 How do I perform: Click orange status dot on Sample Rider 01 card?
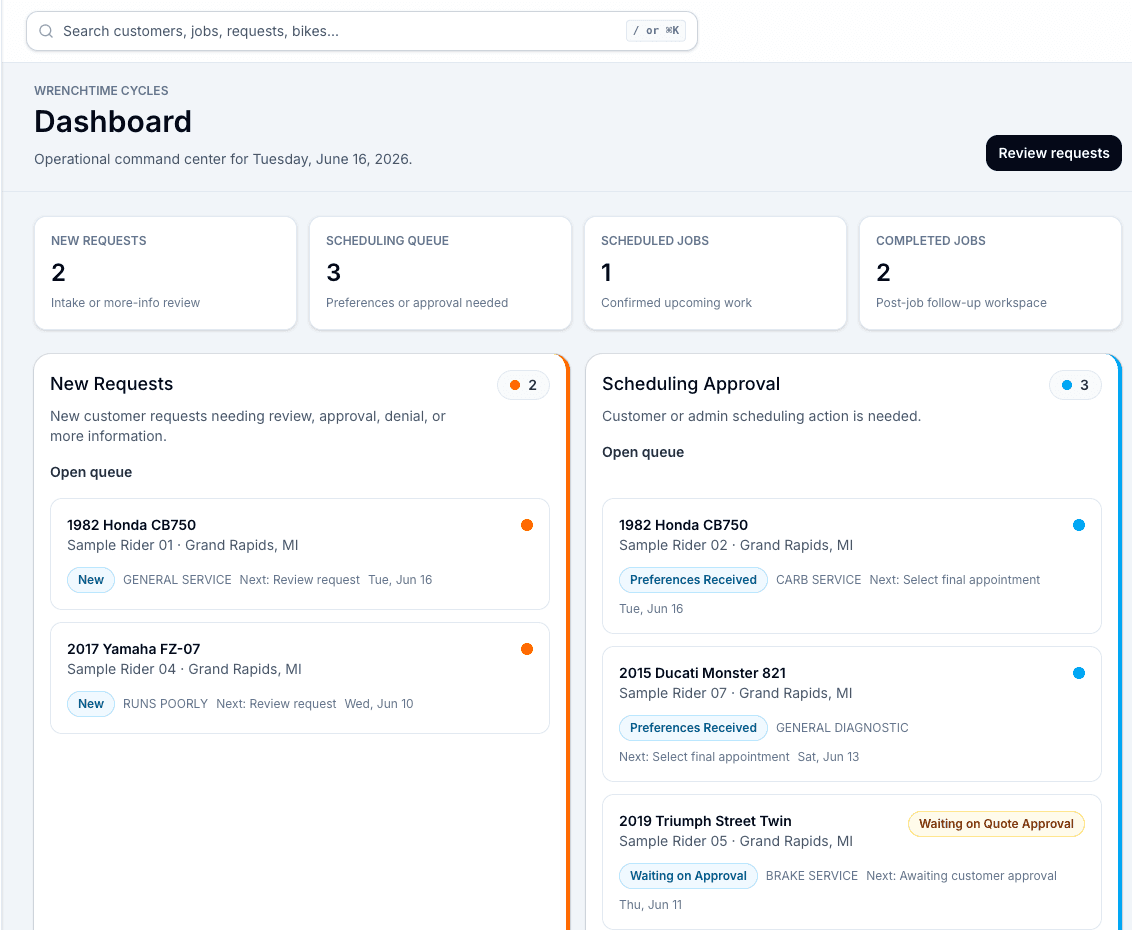[x=527, y=525]
